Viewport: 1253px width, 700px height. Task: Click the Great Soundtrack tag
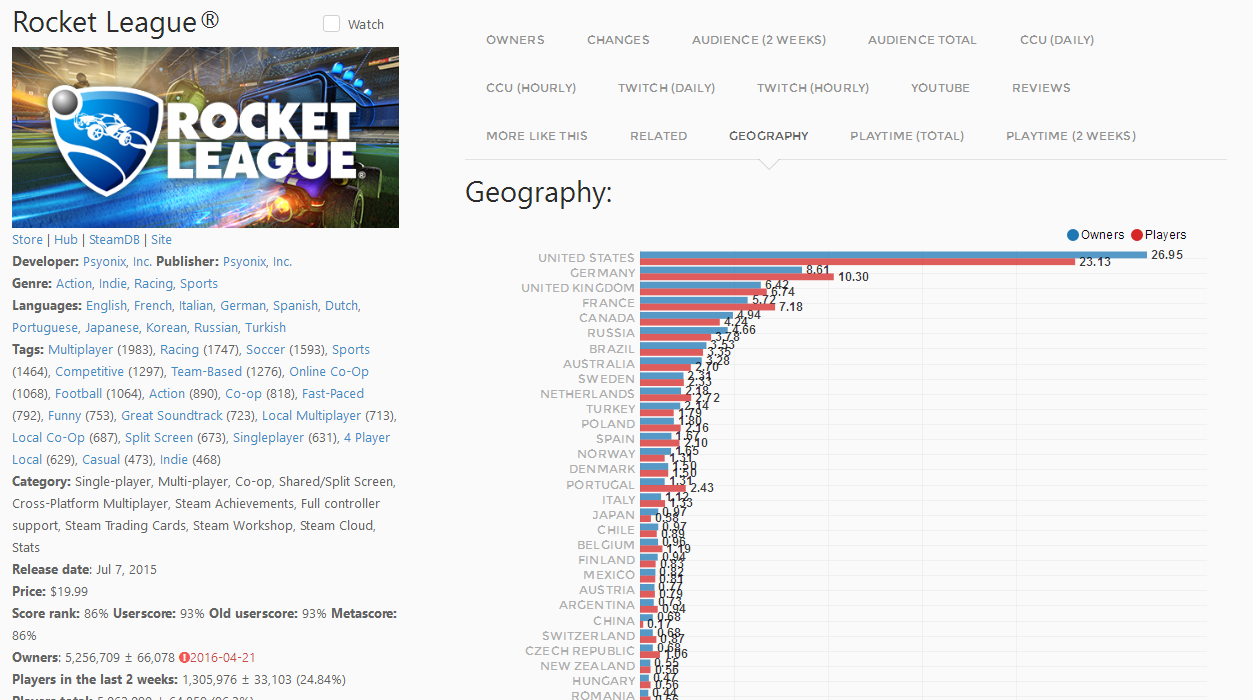[x=172, y=416]
